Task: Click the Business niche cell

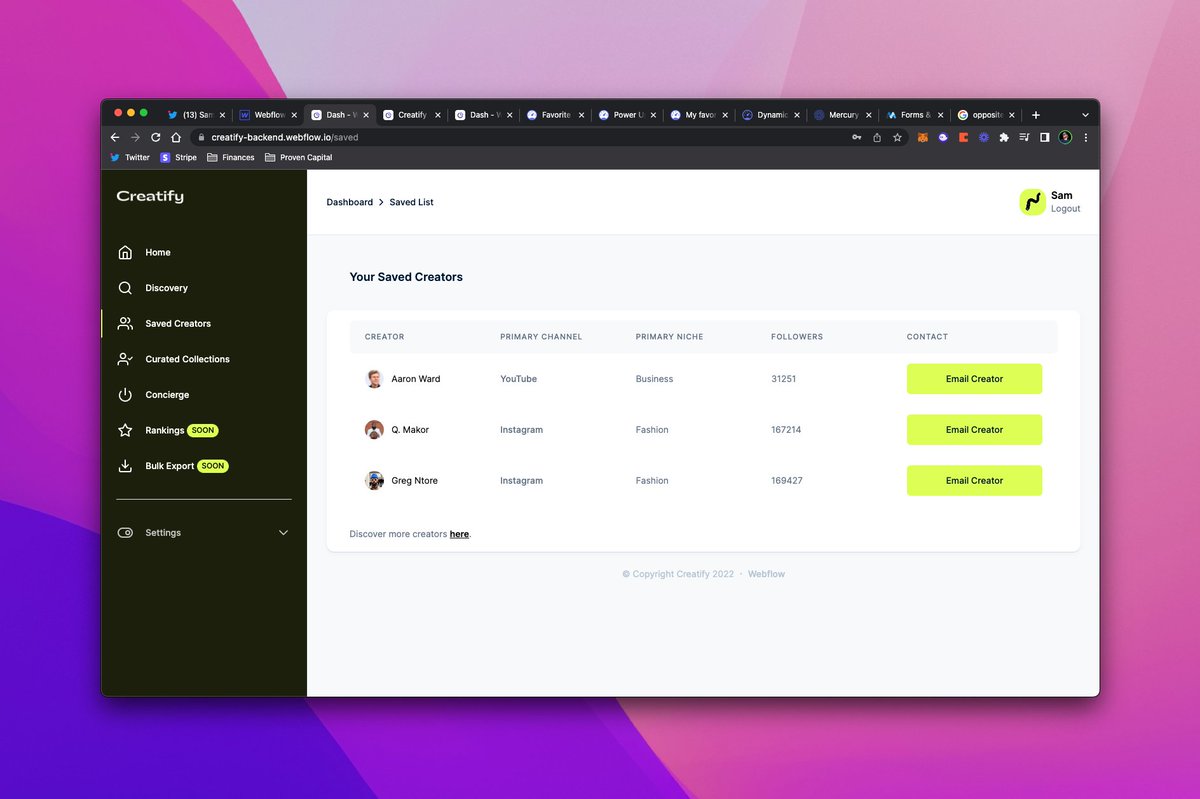Action: click(x=654, y=379)
